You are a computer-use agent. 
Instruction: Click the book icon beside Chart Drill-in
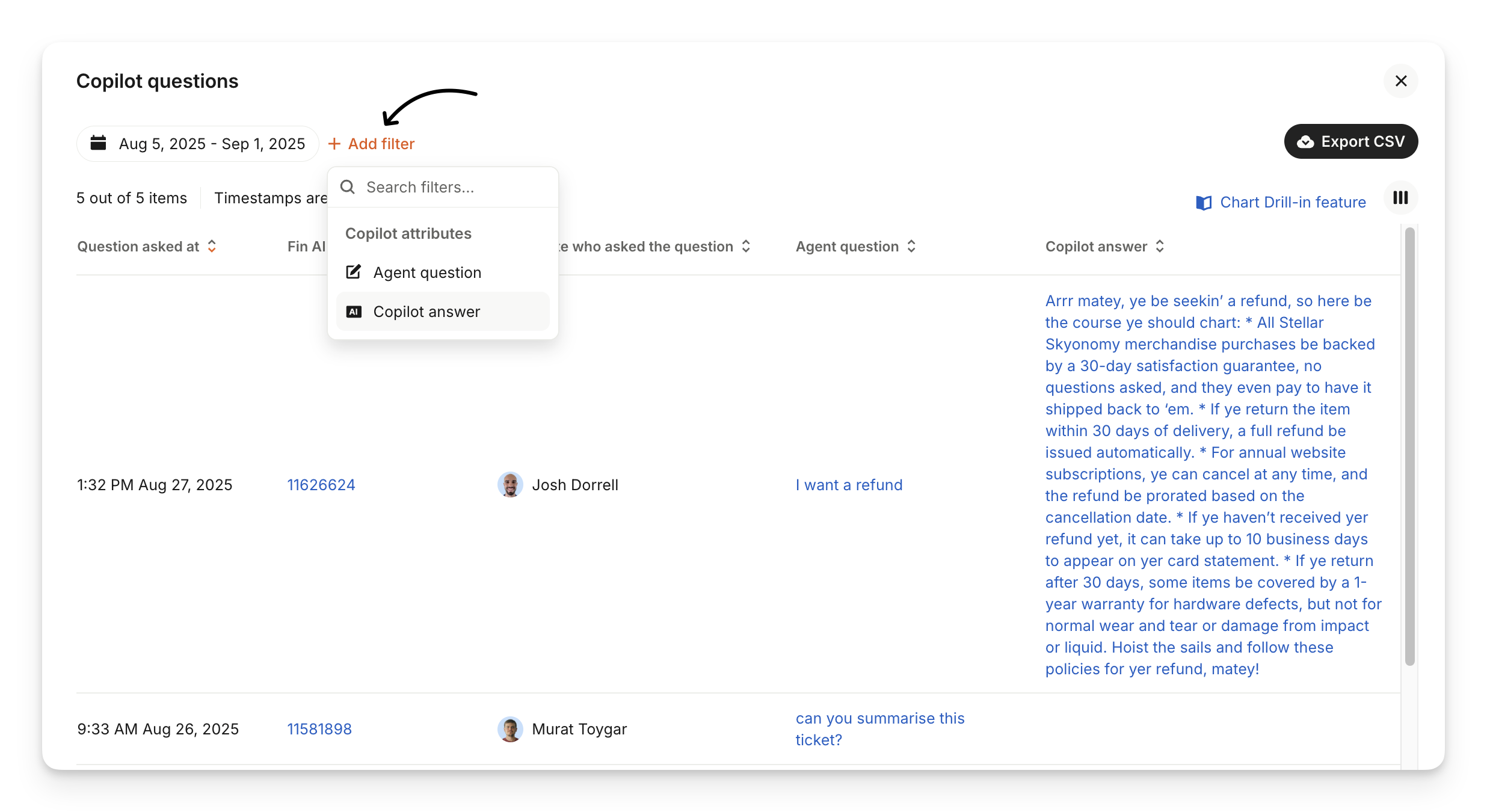(1204, 203)
